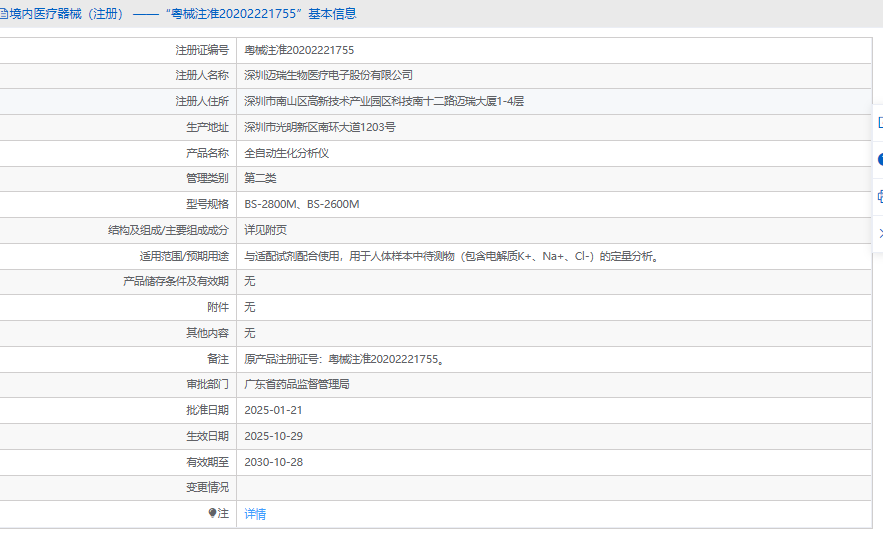Click 无 in the 产品储存条件及有效期 row
The height and width of the screenshot is (537, 883).
[249, 281]
